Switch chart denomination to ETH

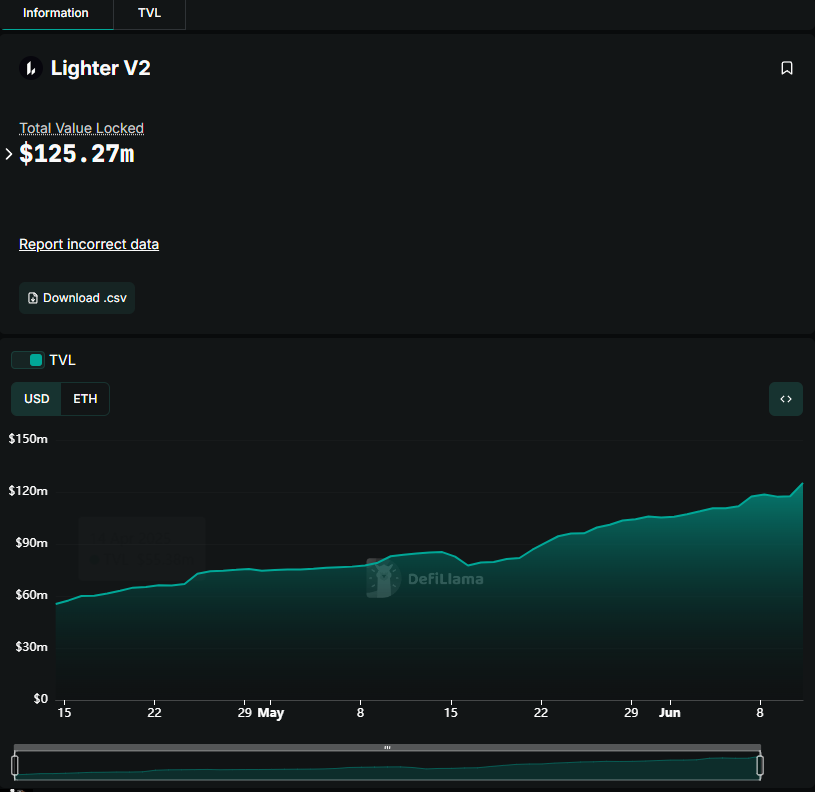(x=86, y=399)
